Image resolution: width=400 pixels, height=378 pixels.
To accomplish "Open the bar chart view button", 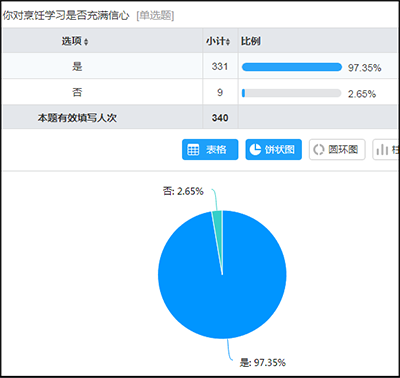I will (386, 149).
